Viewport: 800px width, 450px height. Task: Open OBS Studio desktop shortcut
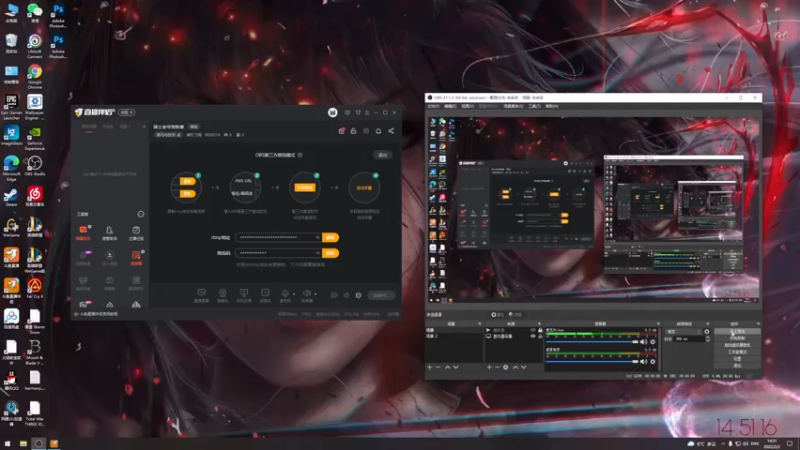coord(35,166)
